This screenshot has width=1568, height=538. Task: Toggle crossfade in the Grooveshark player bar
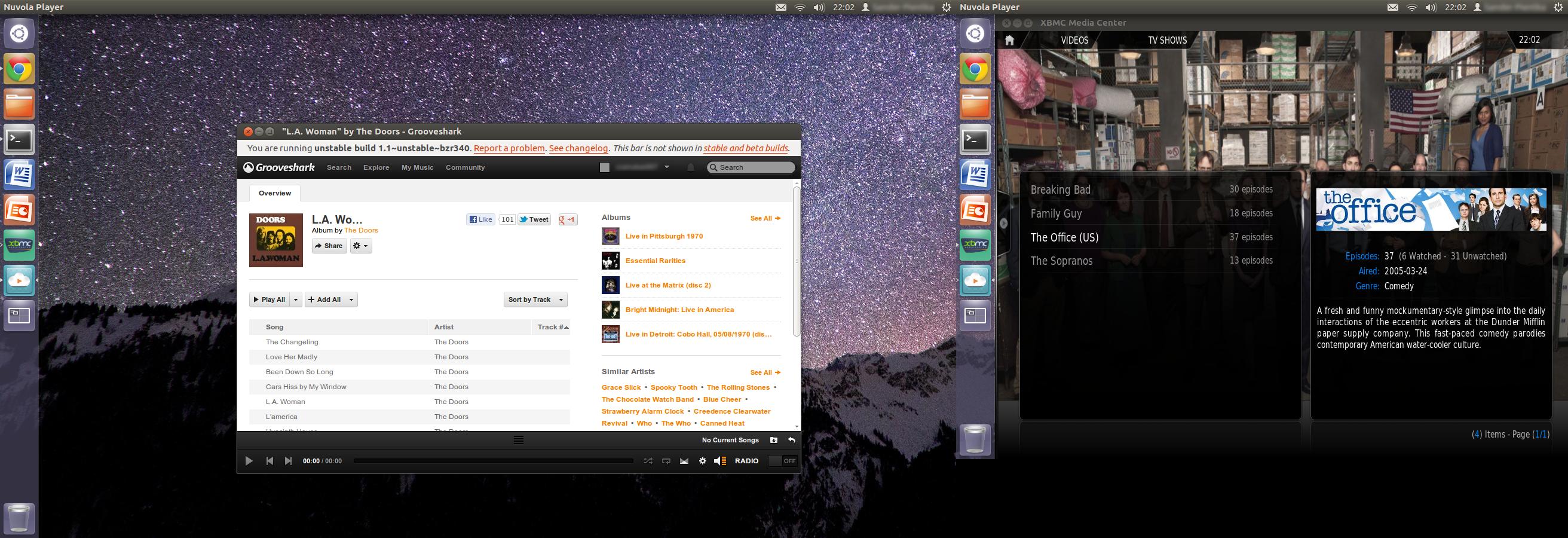click(x=684, y=461)
